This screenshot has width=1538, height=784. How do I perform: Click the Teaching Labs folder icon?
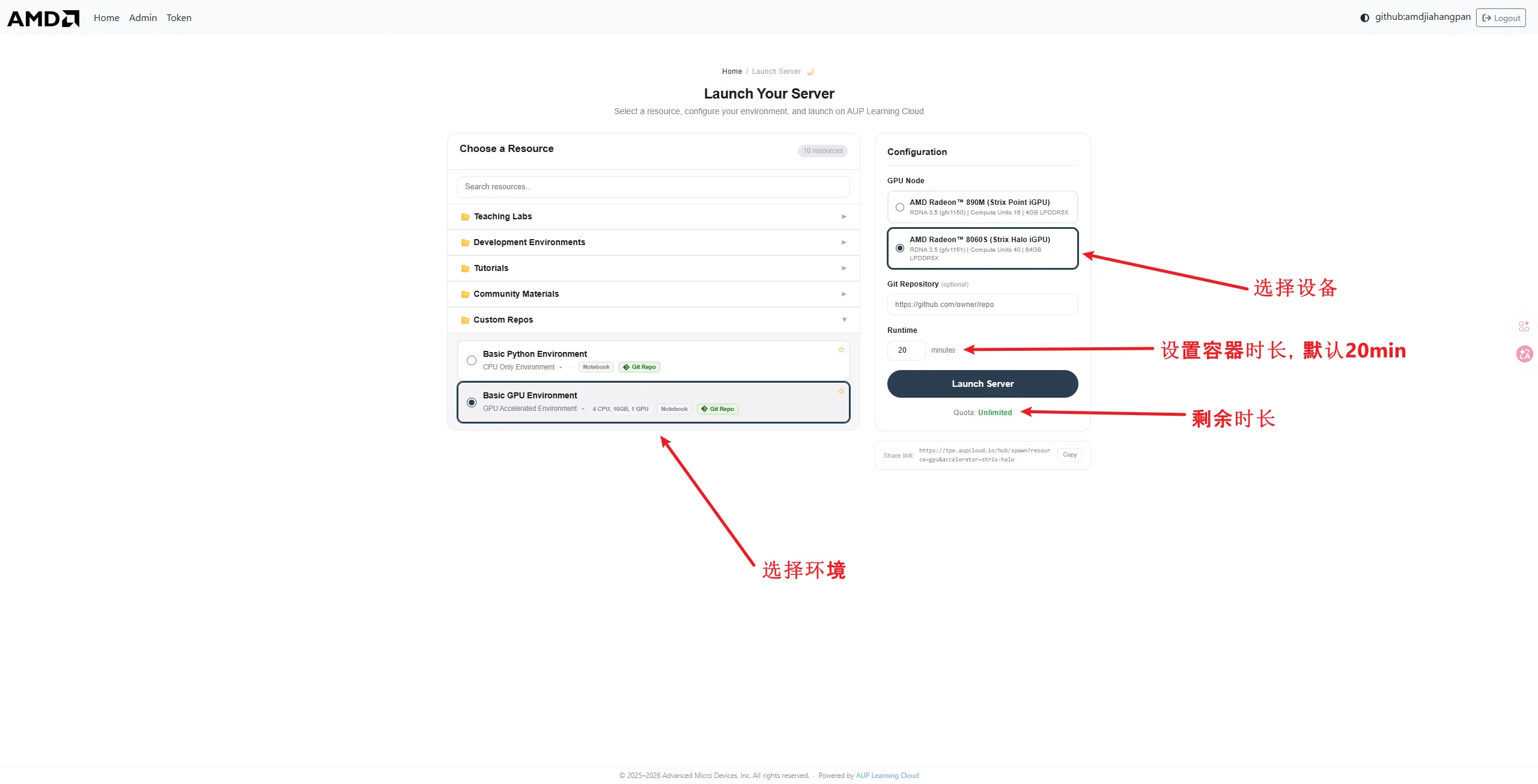465,217
